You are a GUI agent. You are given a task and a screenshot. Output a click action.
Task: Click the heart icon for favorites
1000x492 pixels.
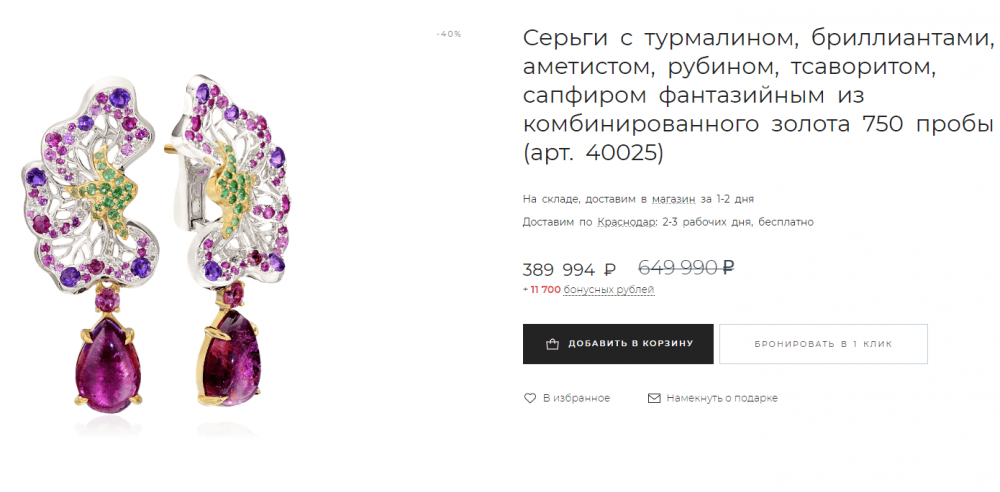[529, 398]
